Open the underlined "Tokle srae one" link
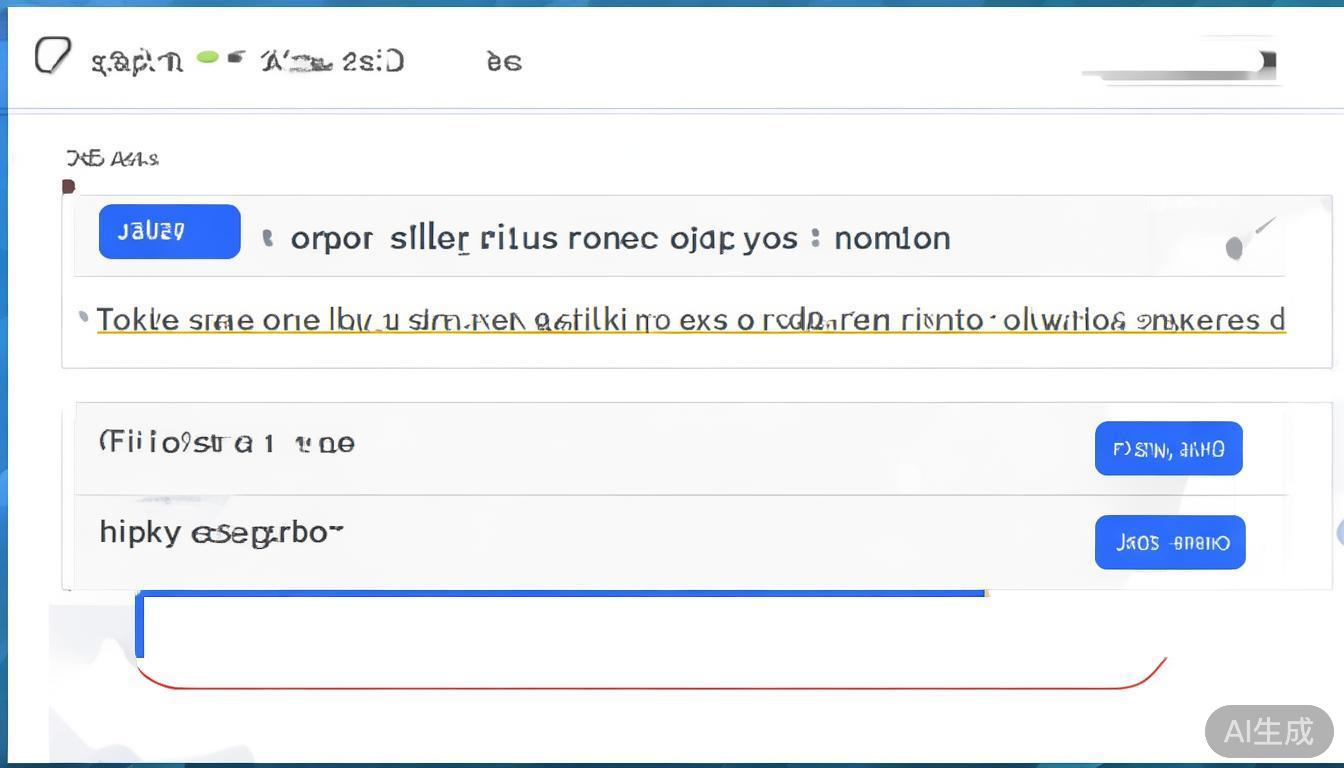This screenshot has height=768, width=1344. 690,320
